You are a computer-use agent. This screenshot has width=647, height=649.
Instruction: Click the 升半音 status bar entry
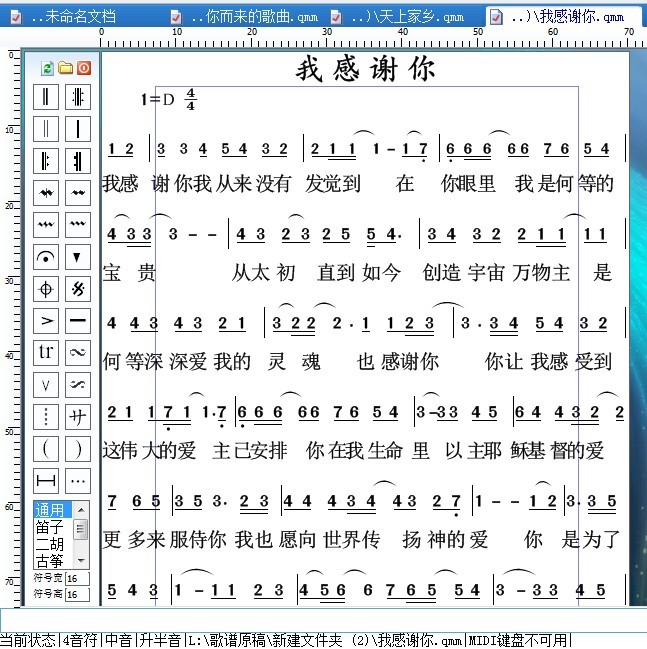[160, 640]
